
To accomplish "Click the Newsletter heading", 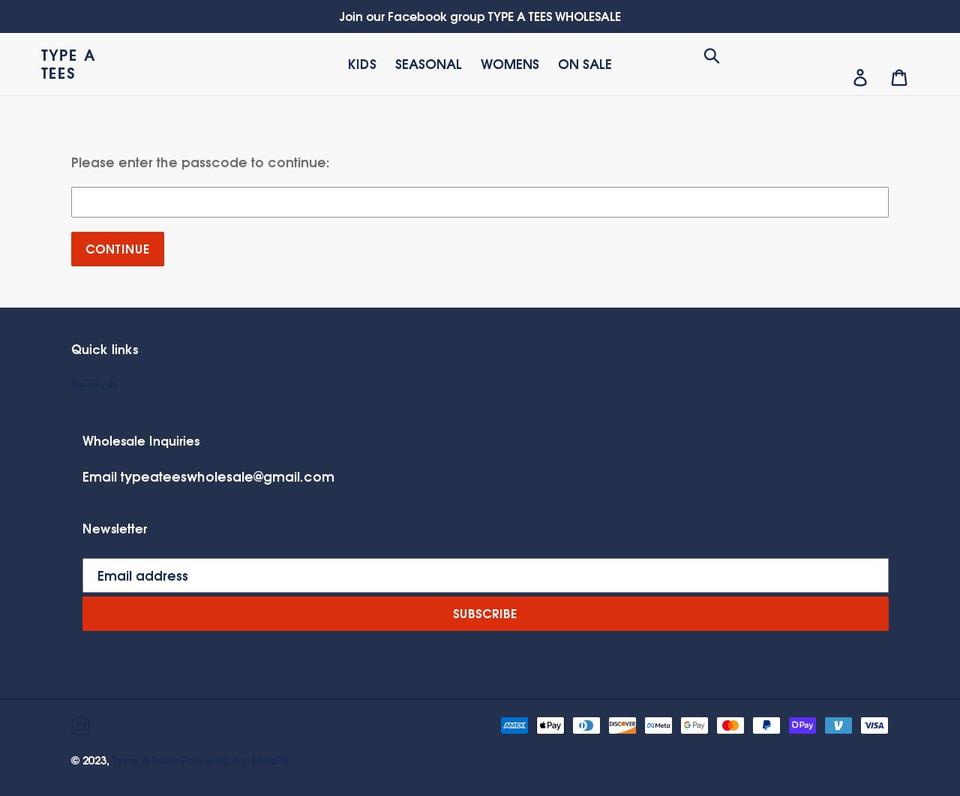I will [115, 528].
